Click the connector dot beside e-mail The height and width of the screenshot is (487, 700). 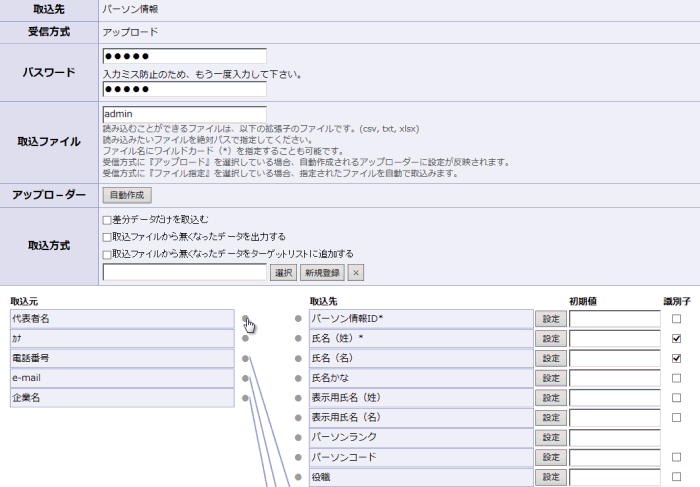245,378
